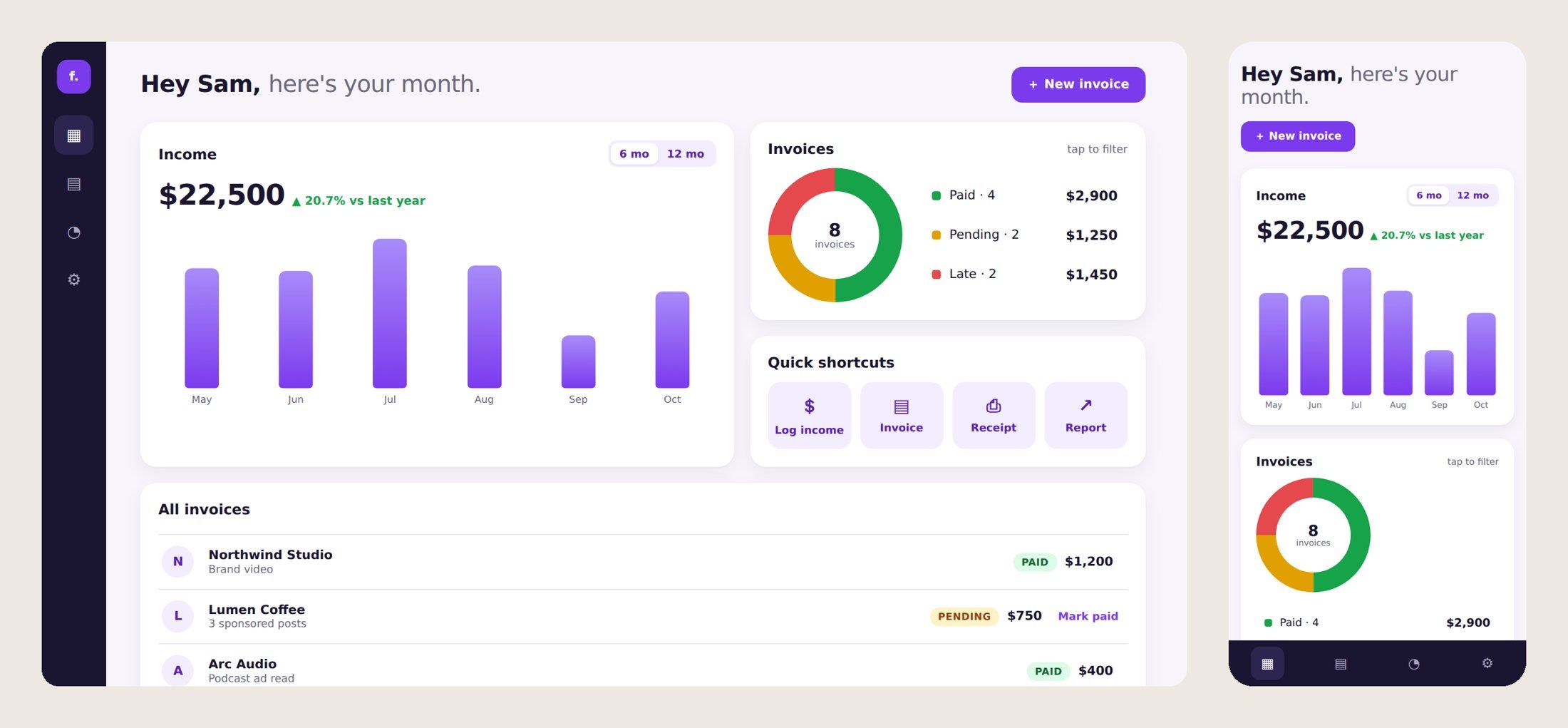The image size is (1568, 728).
Task: Click the 'A' avatar for Arc Audio
Action: 177,670
